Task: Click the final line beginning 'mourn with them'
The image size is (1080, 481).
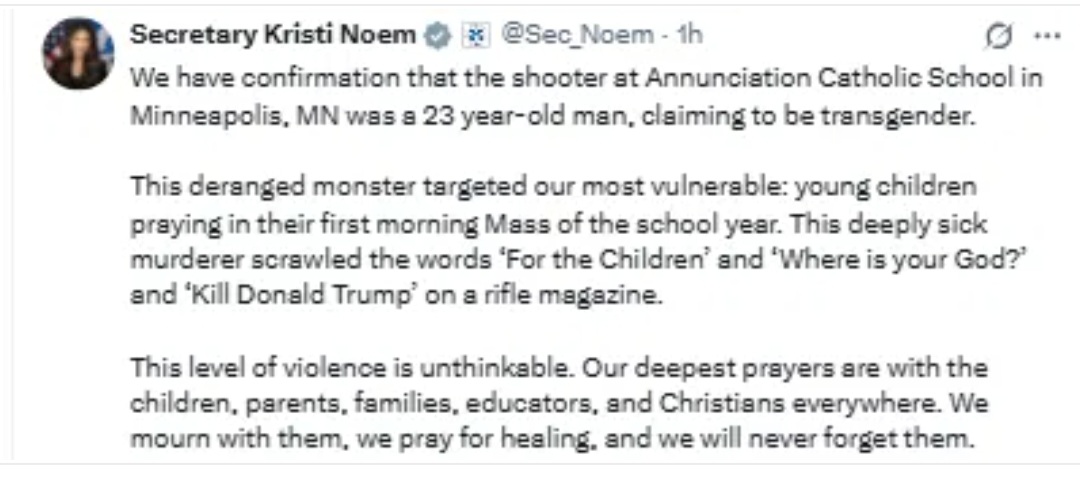Action: click(552, 439)
